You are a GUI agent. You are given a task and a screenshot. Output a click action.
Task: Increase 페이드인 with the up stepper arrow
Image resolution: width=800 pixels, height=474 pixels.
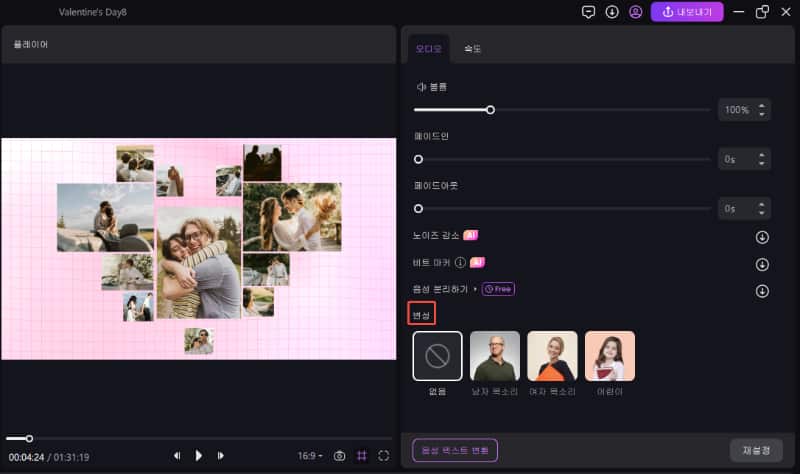[762, 155]
